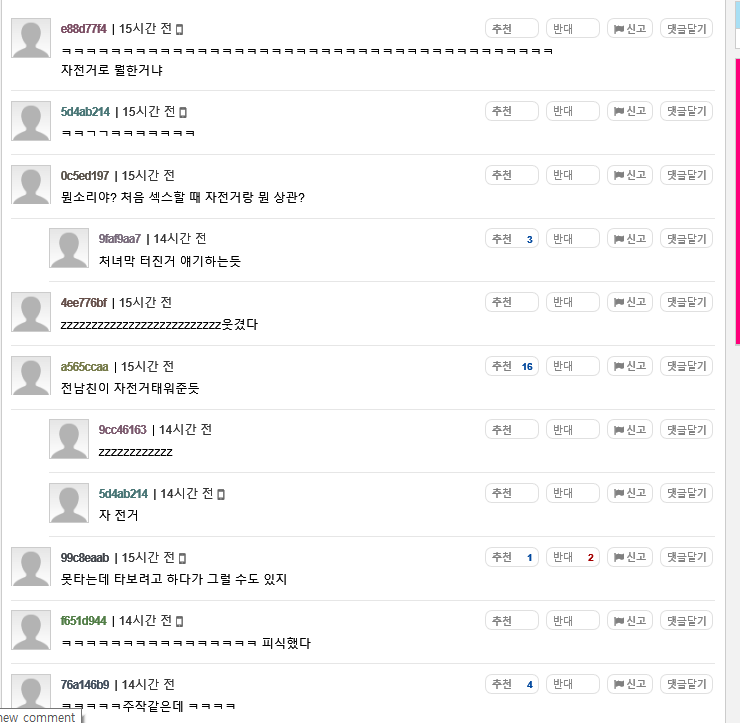Downvote 99c8eaab comment showing 반대 2
Image resolution: width=740 pixels, height=723 pixels.
[x=573, y=557]
